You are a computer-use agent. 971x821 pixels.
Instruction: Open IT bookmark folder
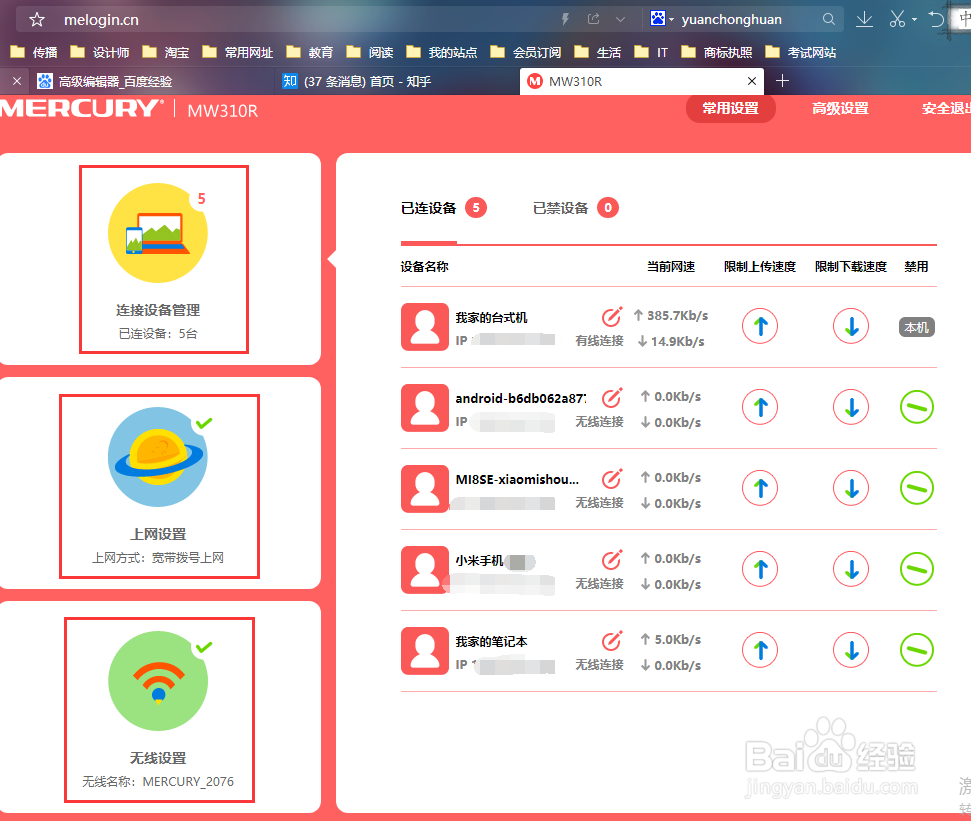coord(651,53)
